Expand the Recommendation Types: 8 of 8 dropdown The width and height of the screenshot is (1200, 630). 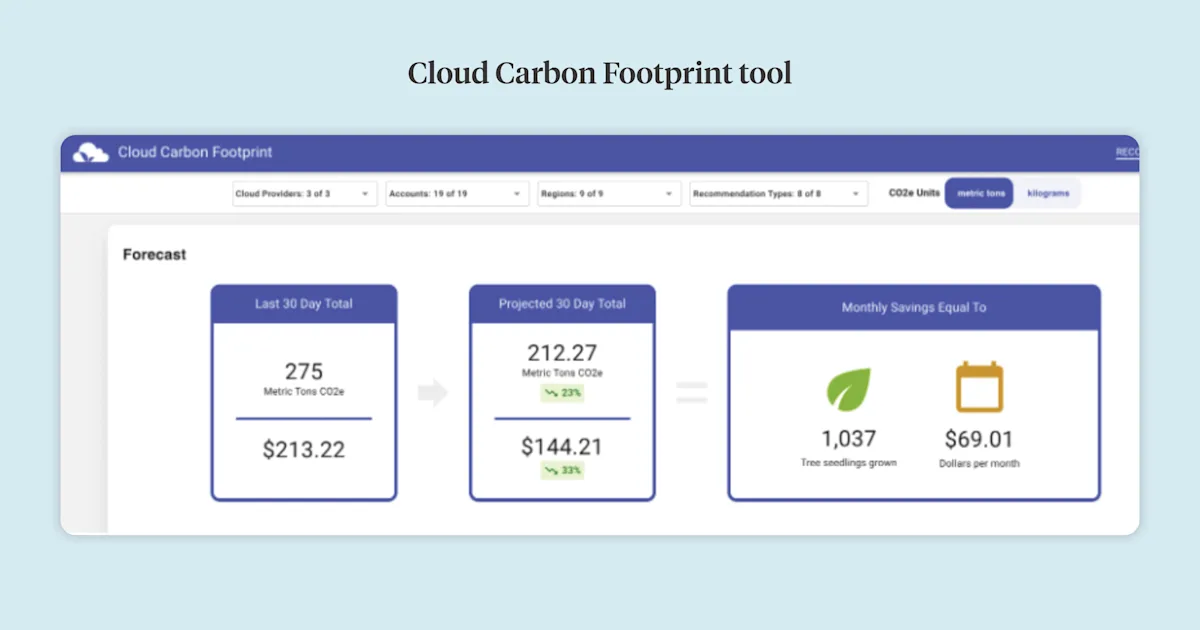click(778, 194)
